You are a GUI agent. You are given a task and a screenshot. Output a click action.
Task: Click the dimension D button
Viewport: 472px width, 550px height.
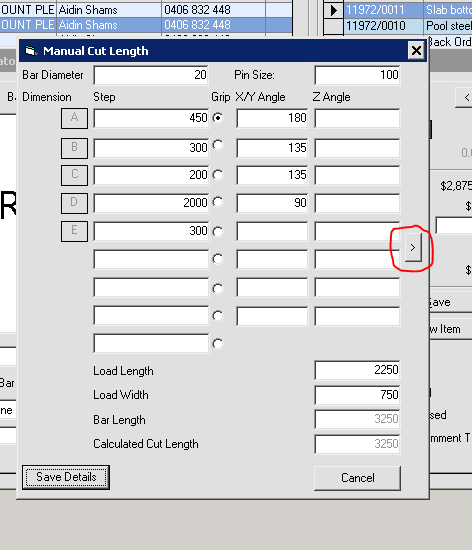point(74,203)
